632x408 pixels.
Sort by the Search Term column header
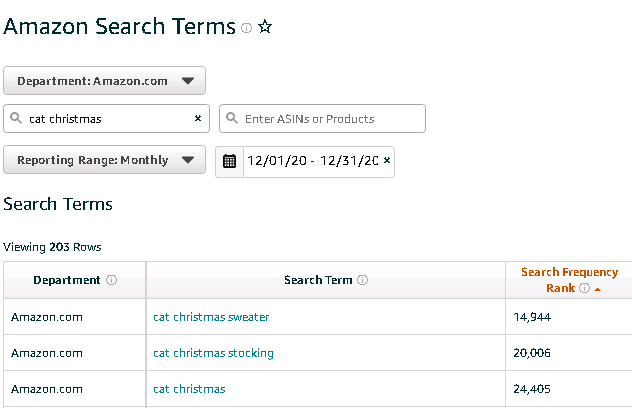pos(318,280)
